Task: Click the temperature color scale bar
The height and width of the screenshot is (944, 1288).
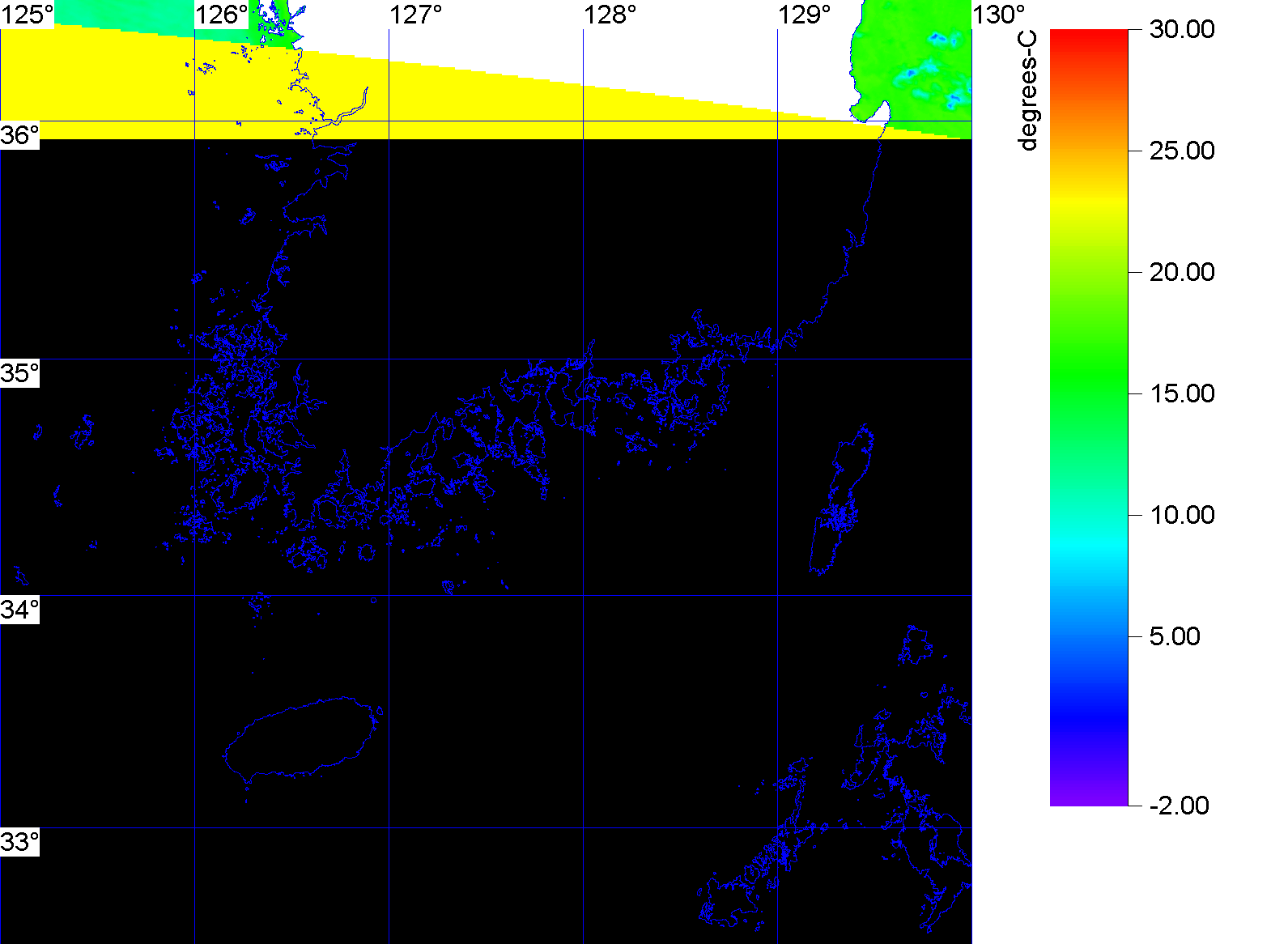Action: pyautogui.click(x=1089, y=418)
